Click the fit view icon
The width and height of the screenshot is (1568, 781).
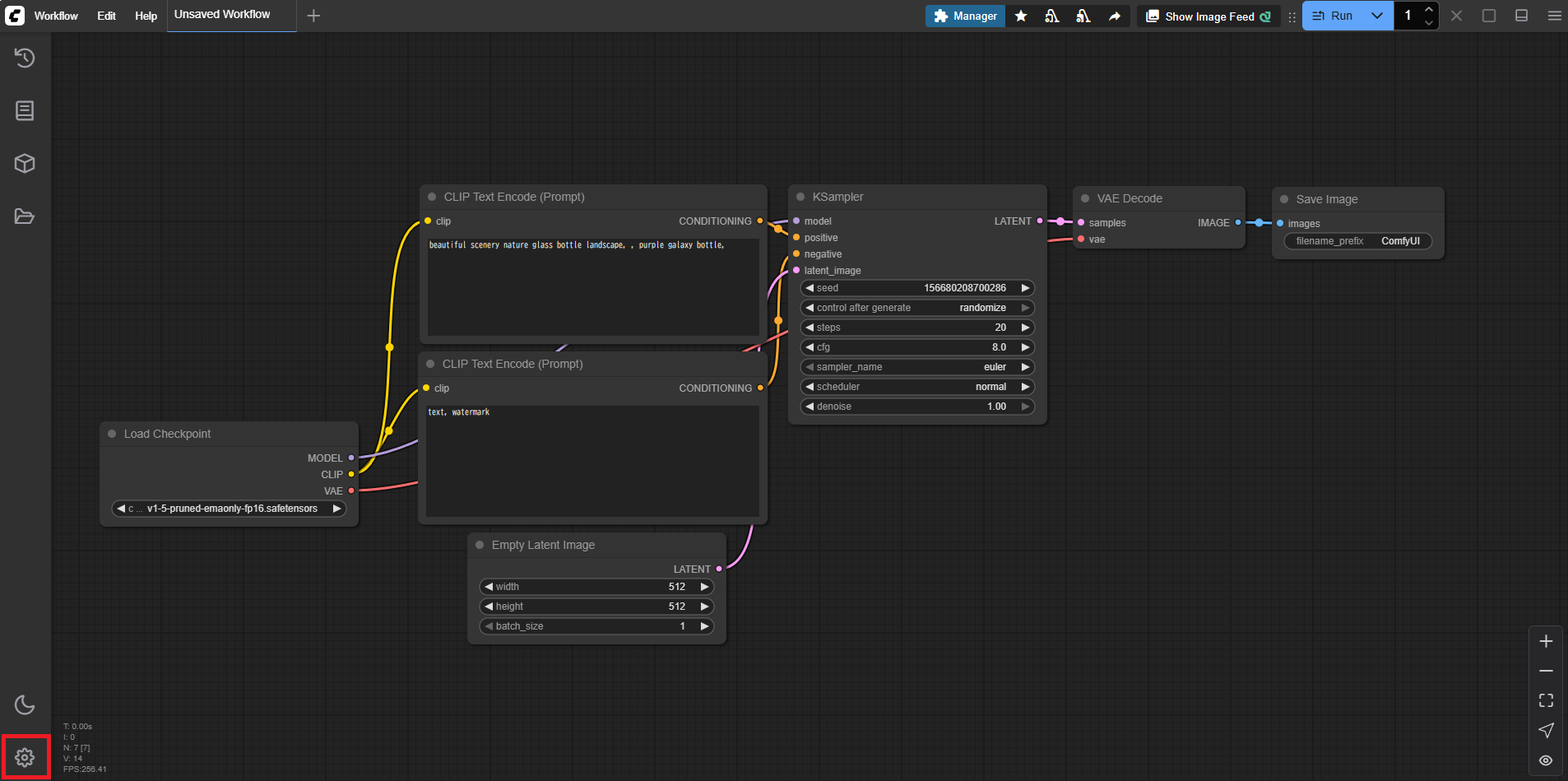coord(1546,700)
